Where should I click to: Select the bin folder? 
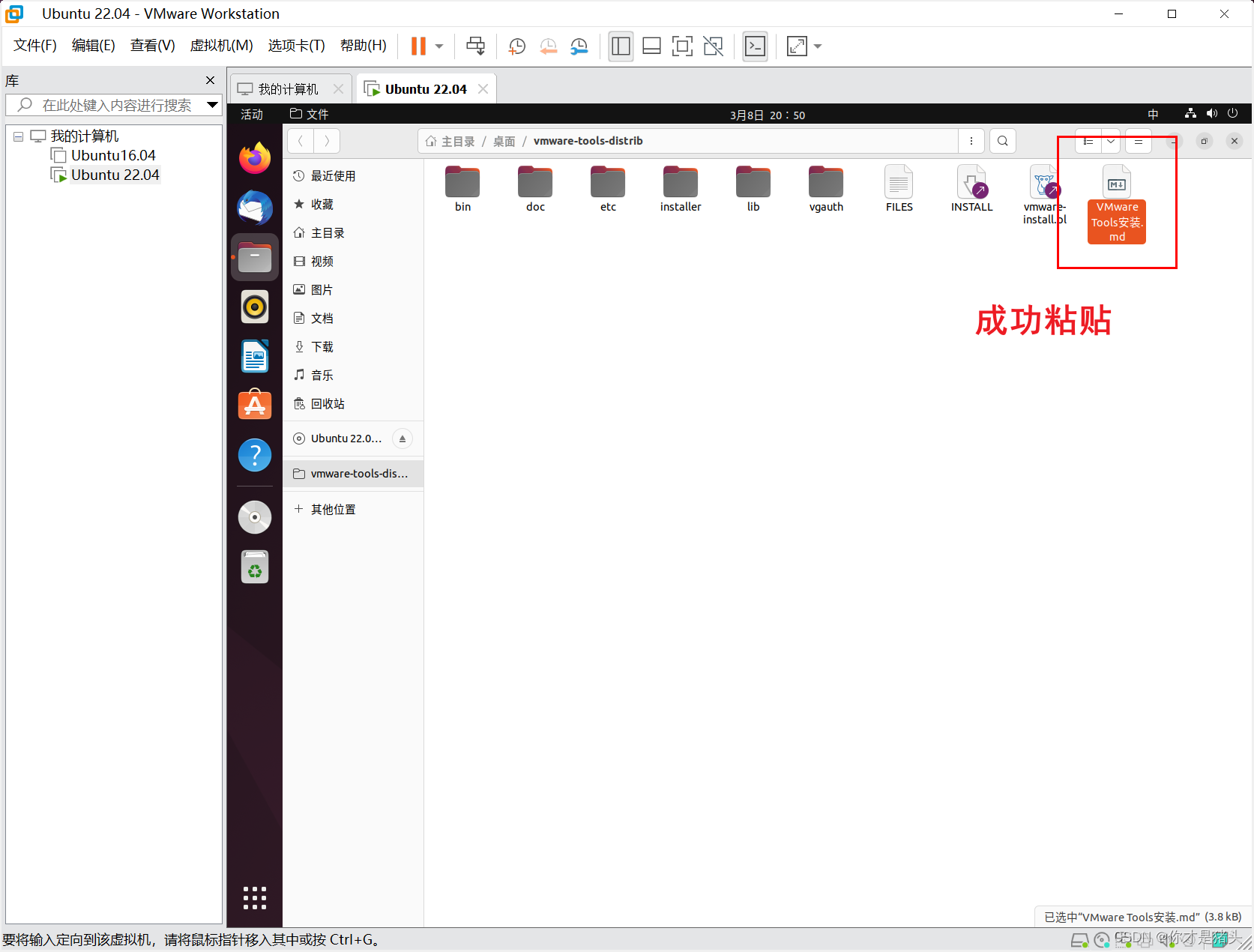(462, 189)
